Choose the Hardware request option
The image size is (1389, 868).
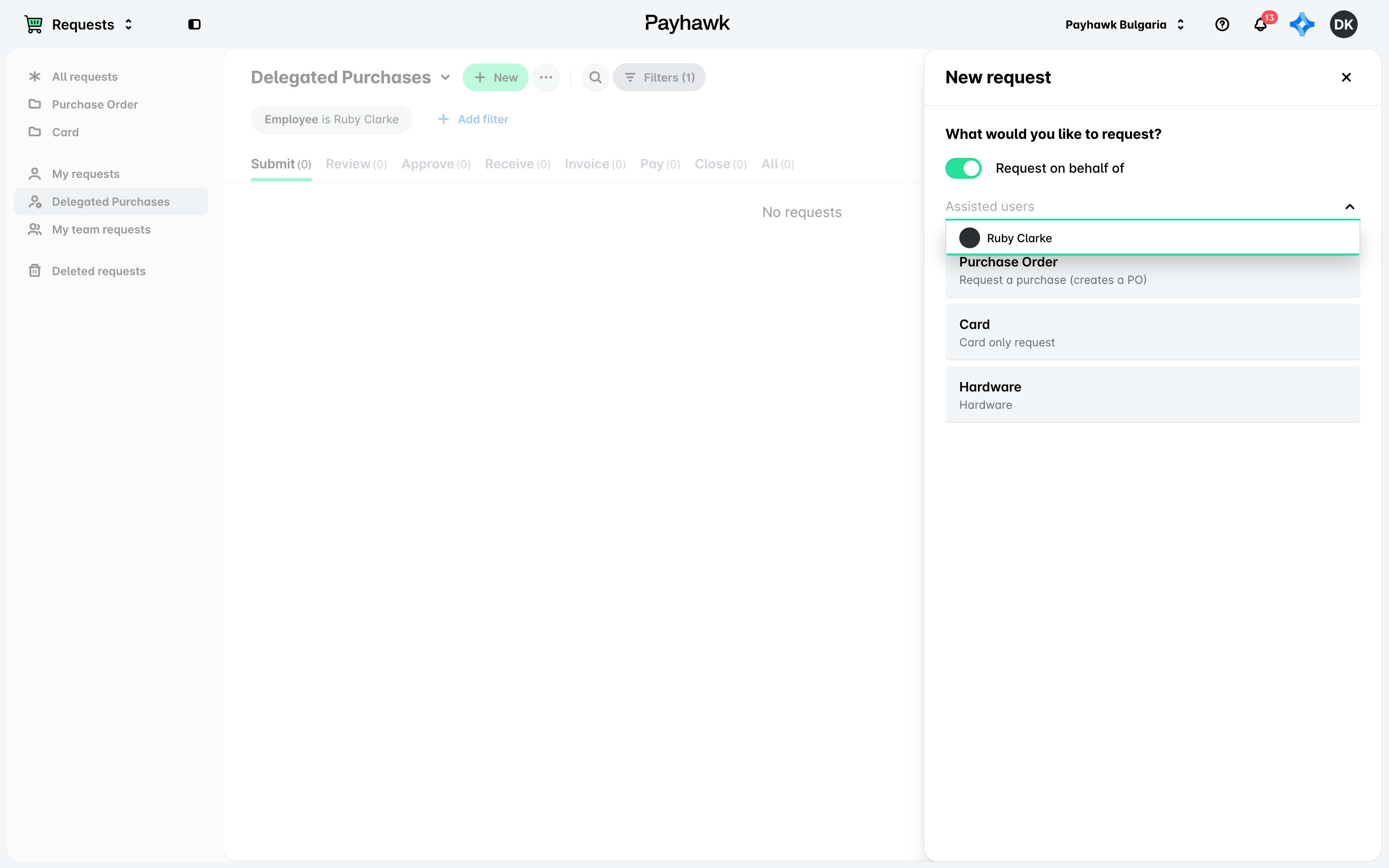click(x=1152, y=395)
